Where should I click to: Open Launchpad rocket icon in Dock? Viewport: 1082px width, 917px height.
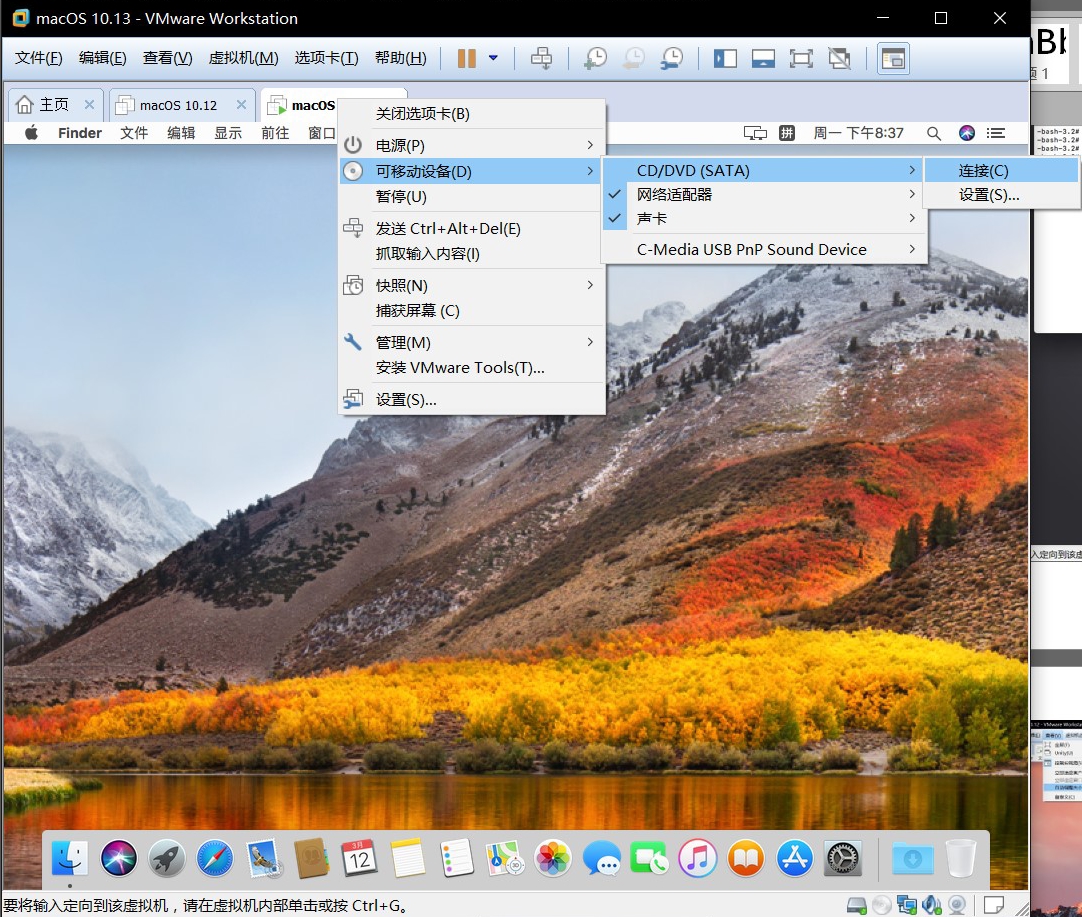point(166,859)
